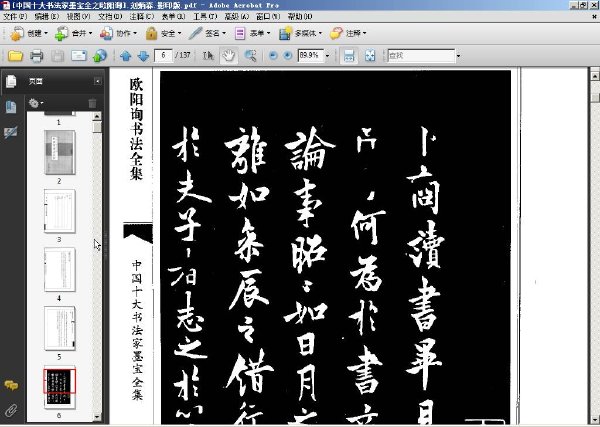
Task: Select the Marquee Zoom magnifier tool
Action: 250,56
